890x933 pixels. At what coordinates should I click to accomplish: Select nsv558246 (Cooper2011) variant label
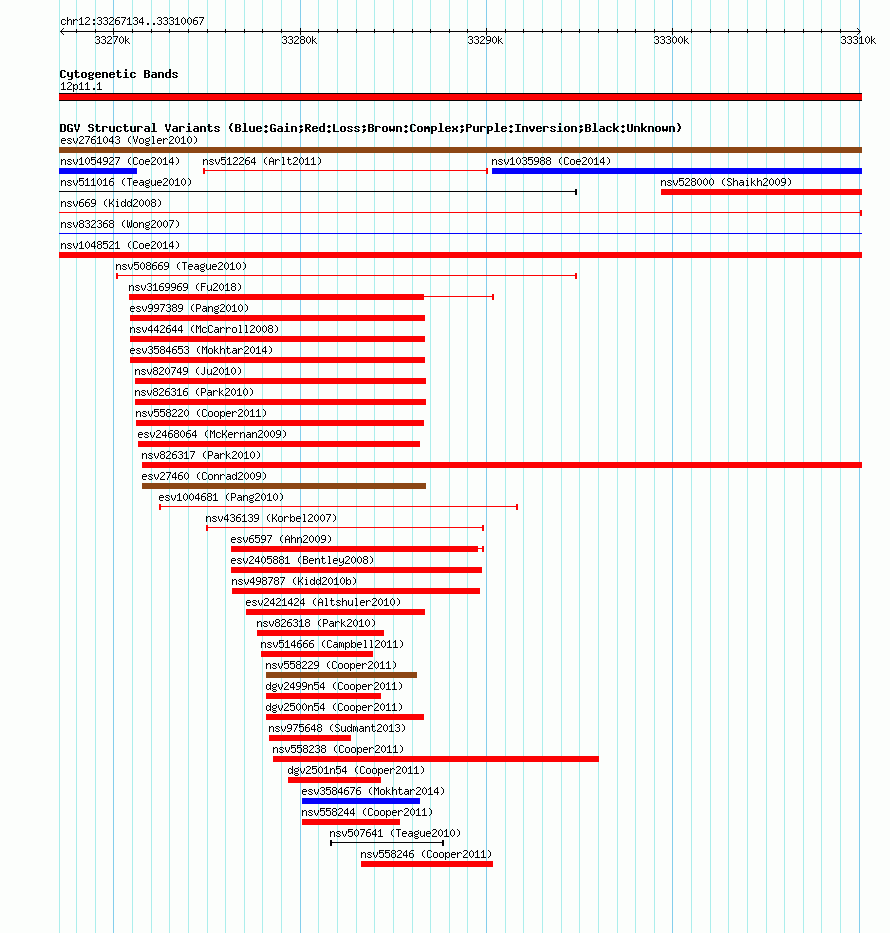pos(427,855)
